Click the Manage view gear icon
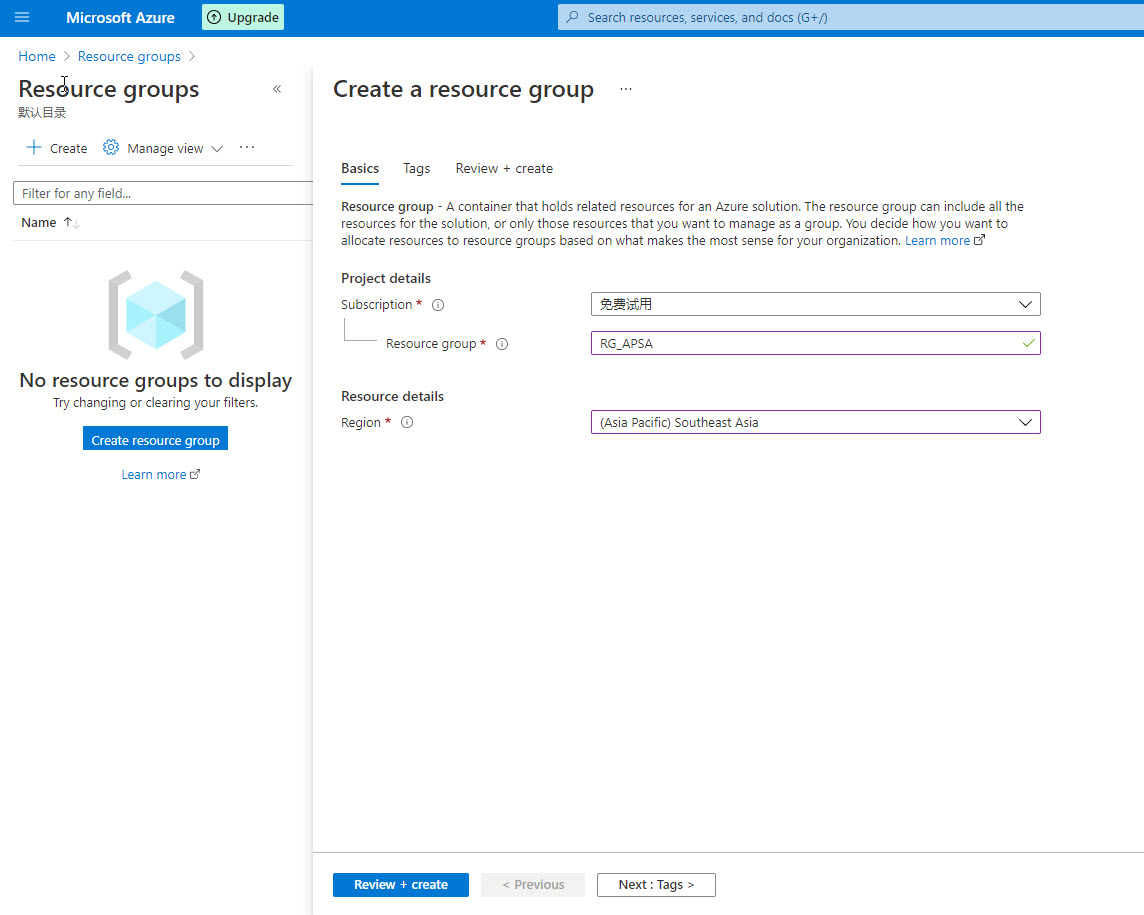Image resolution: width=1144 pixels, height=915 pixels. pyautogui.click(x=111, y=148)
